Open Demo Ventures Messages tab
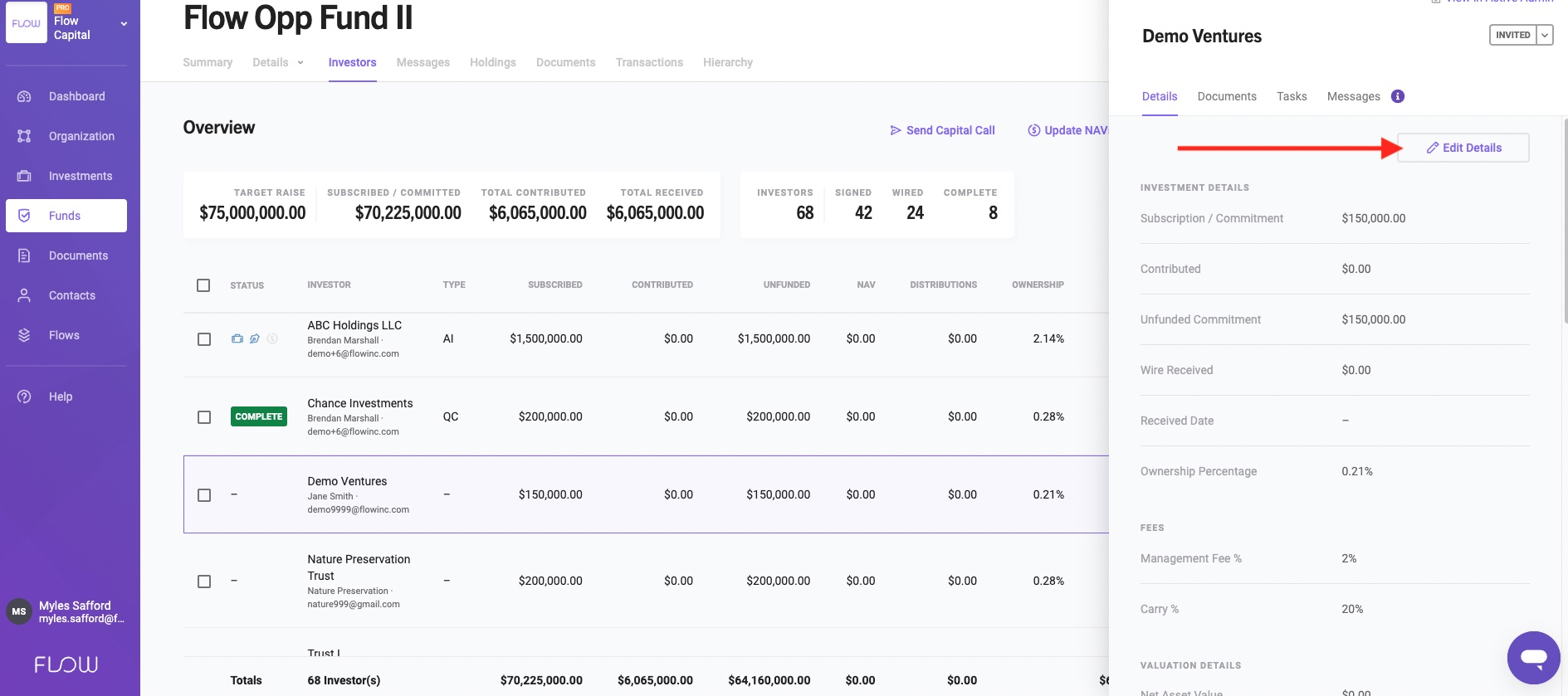The height and width of the screenshot is (696, 1568). (x=1354, y=96)
